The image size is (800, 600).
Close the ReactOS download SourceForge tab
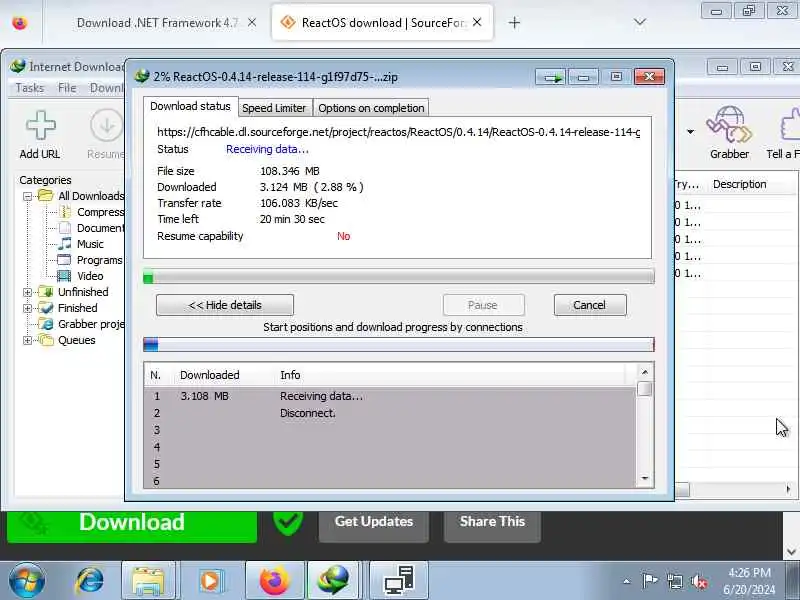click(x=477, y=22)
